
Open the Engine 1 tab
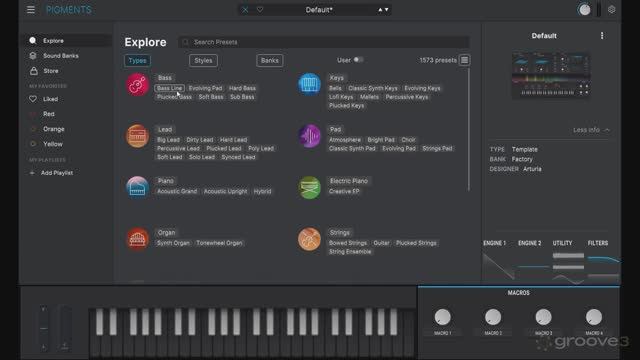click(x=494, y=243)
